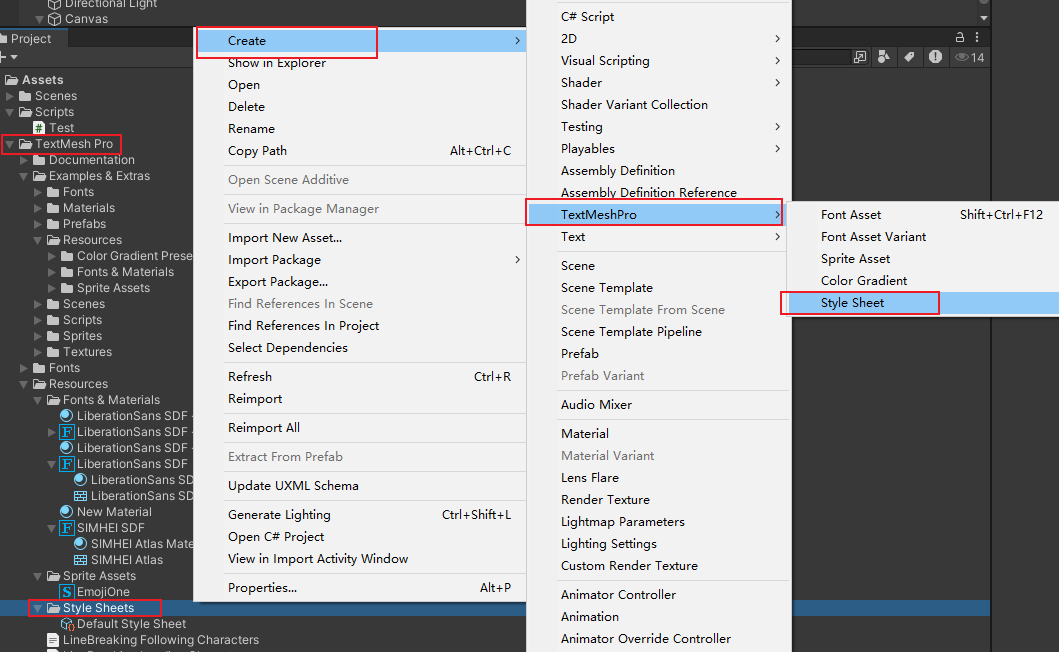Click the search by import log type icon
Viewport: 1059px width, 652px height.
point(935,57)
